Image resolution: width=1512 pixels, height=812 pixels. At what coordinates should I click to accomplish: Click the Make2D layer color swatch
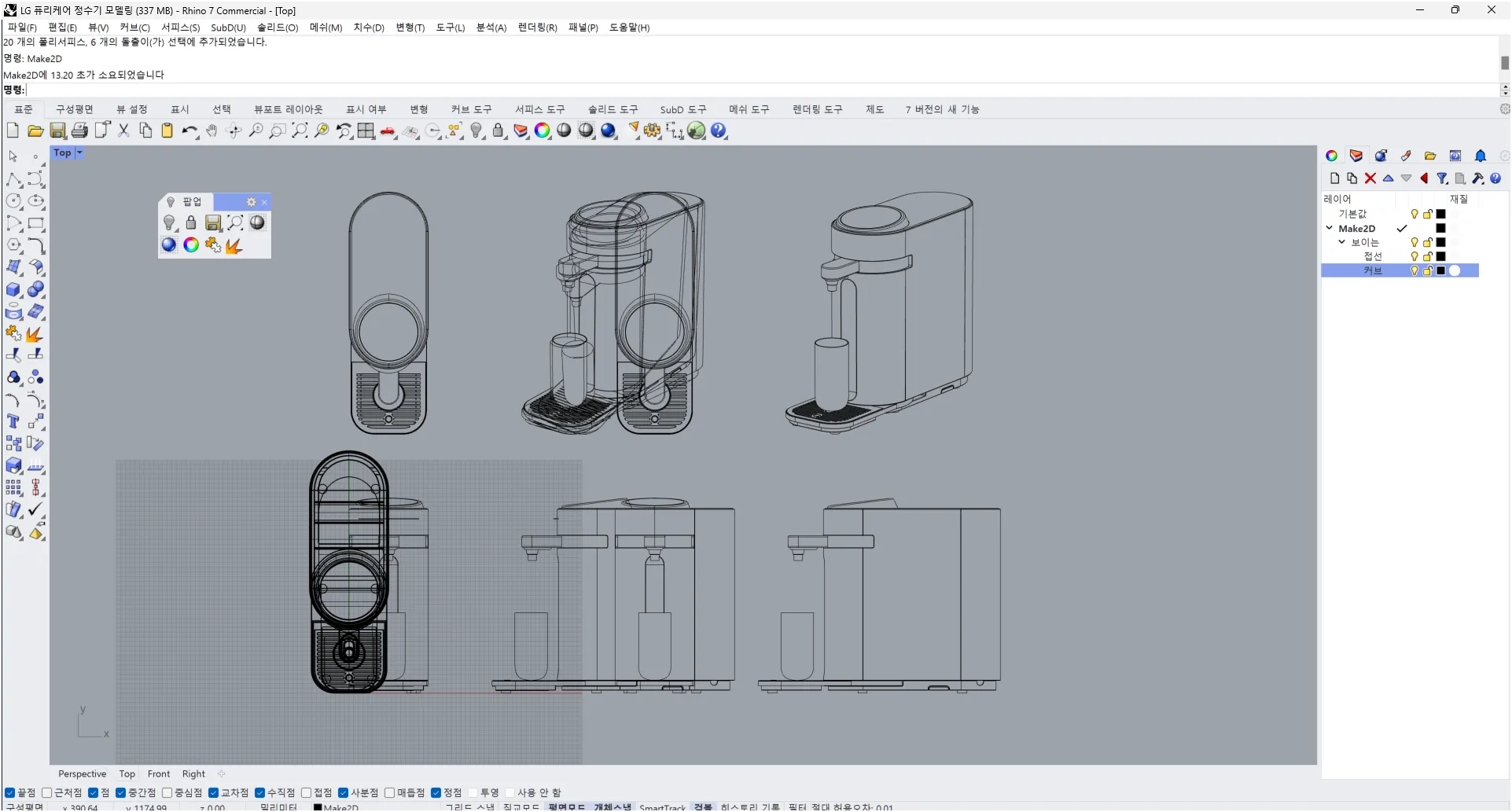click(1441, 229)
